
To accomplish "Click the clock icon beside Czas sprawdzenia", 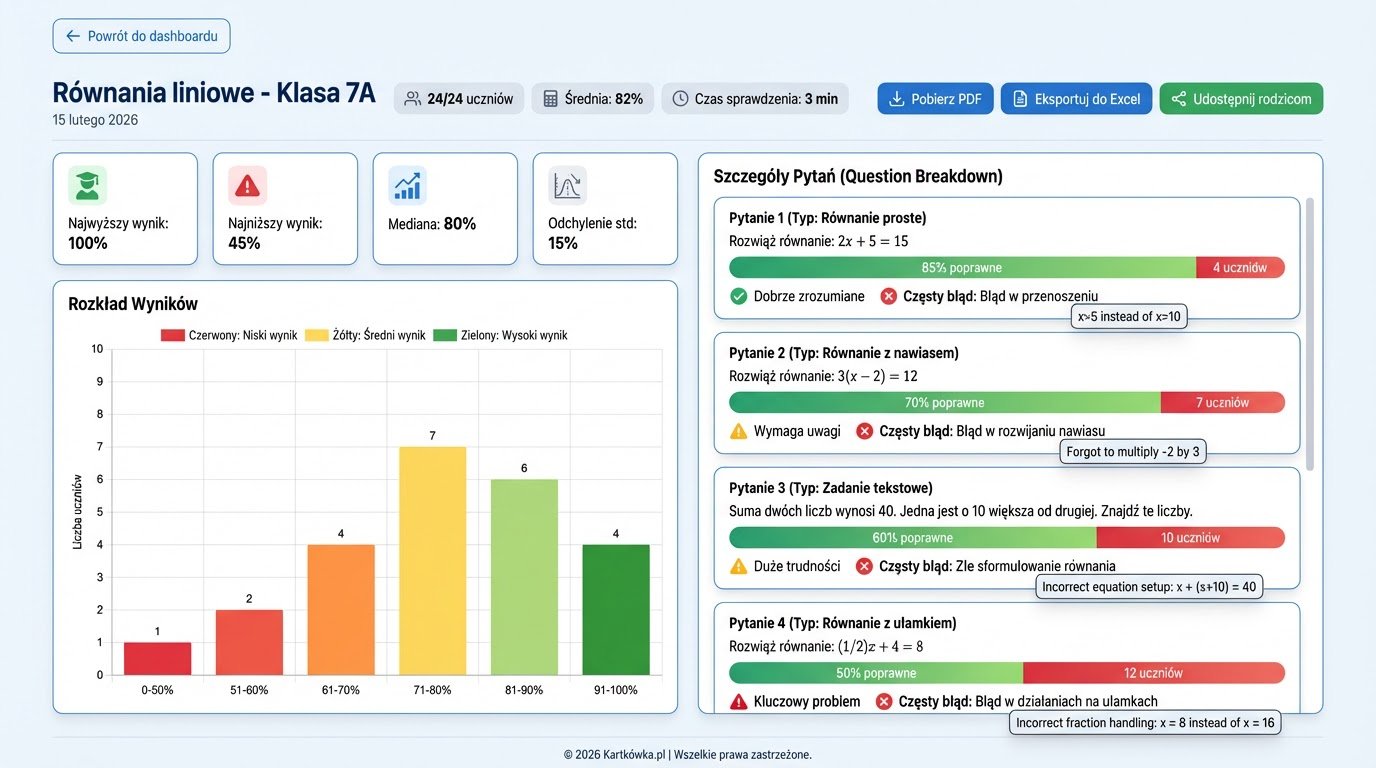I will click(x=681, y=98).
